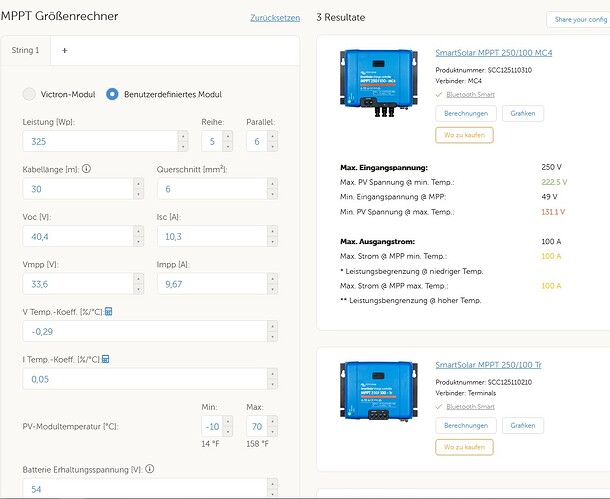Open SmartSolar MPPT 250/100 Tr link

pos(488,365)
